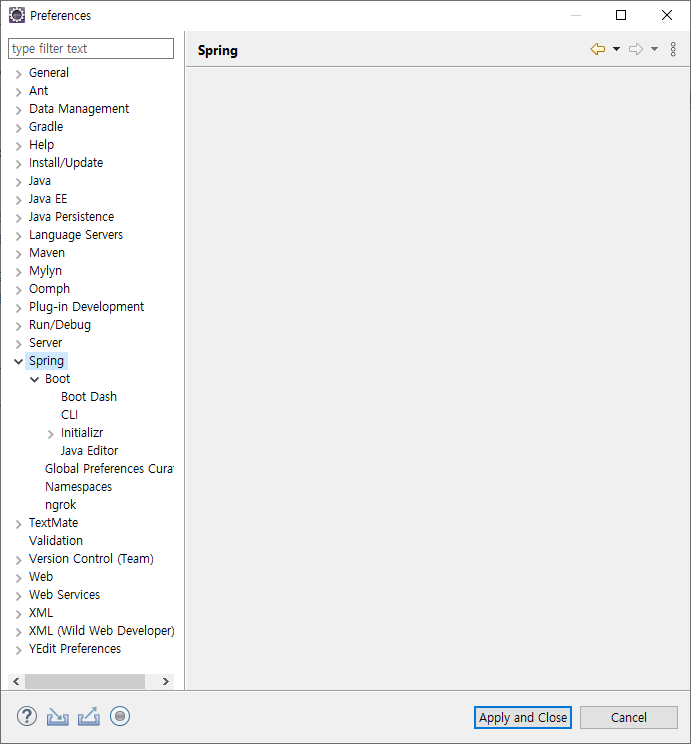Select the Web tree item

pos(41,577)
